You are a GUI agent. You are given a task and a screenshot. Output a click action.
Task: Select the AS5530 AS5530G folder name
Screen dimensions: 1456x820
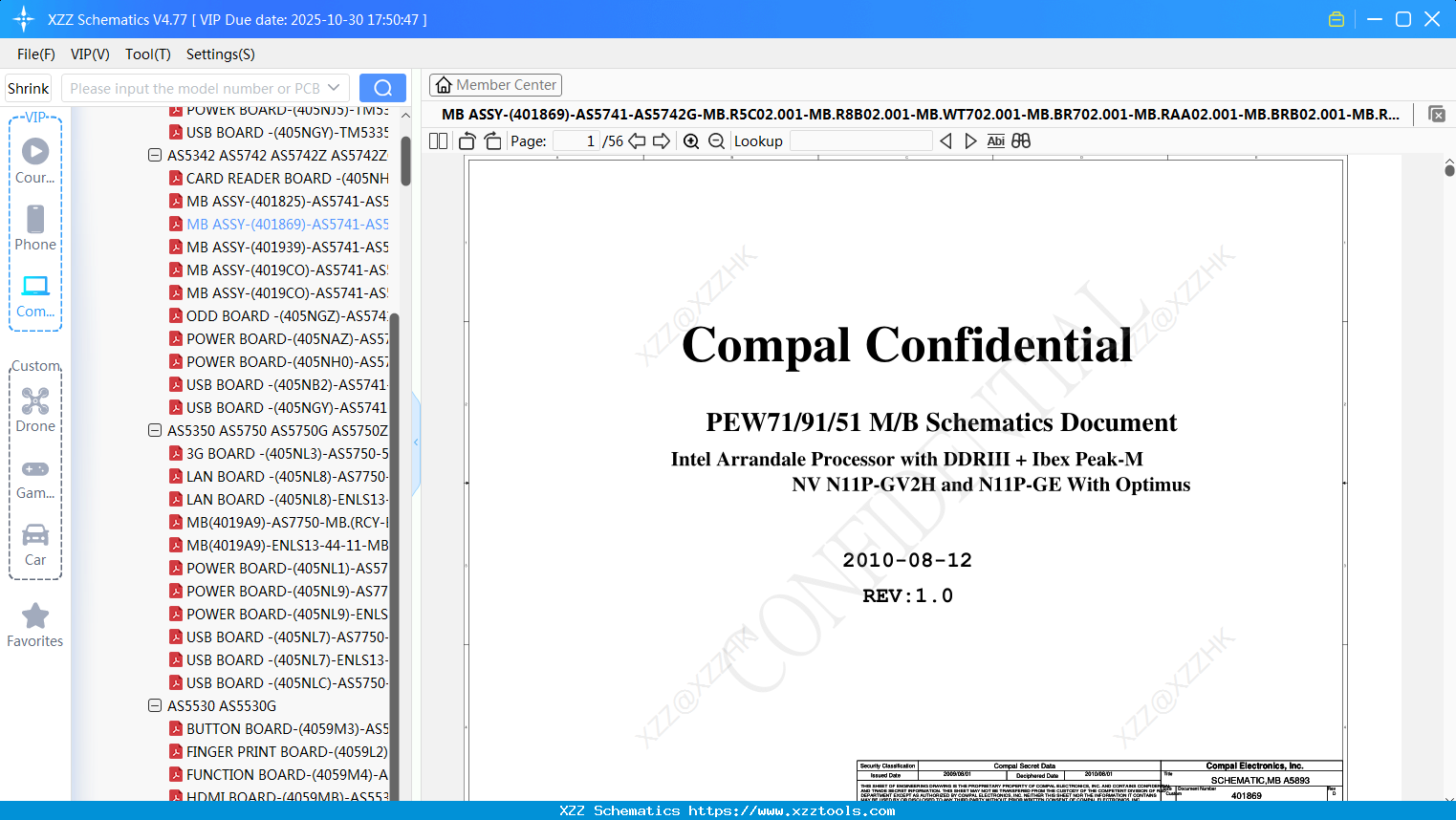click(x=222, y=705)
